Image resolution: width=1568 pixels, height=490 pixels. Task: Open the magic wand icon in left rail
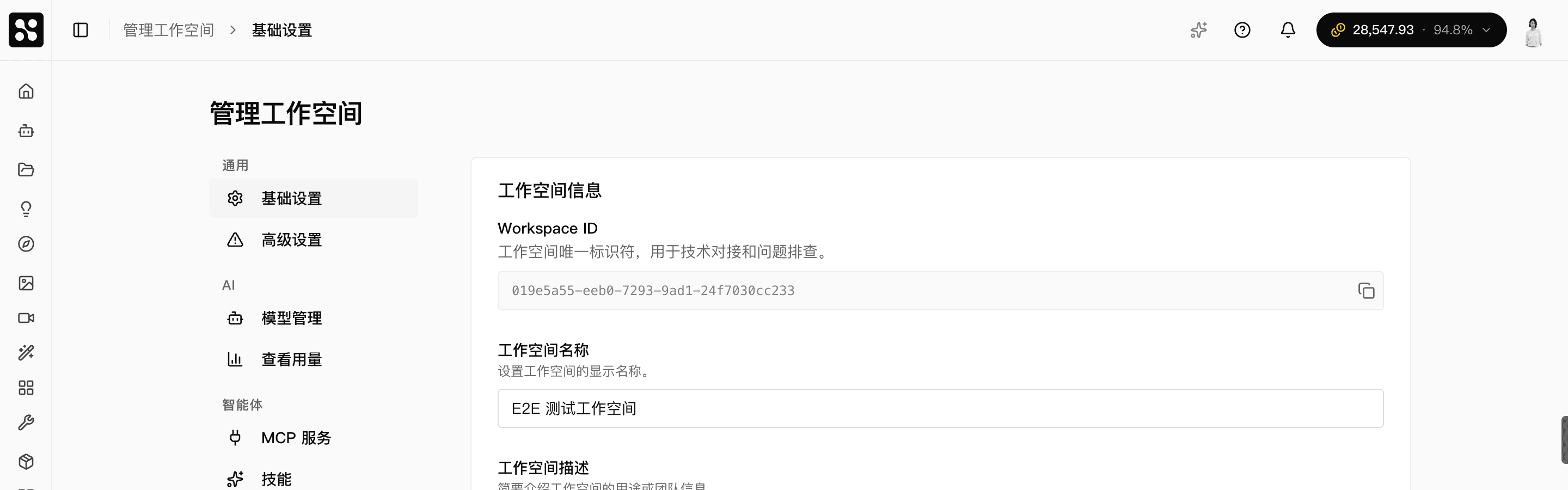click(26, 352)
